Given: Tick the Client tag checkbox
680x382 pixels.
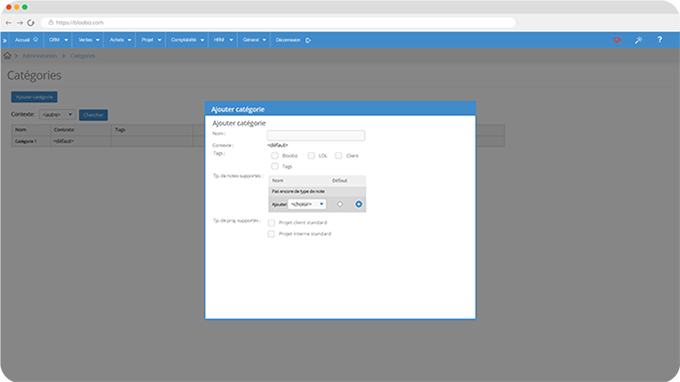Looking at the screenshot, I should (338, 155).
